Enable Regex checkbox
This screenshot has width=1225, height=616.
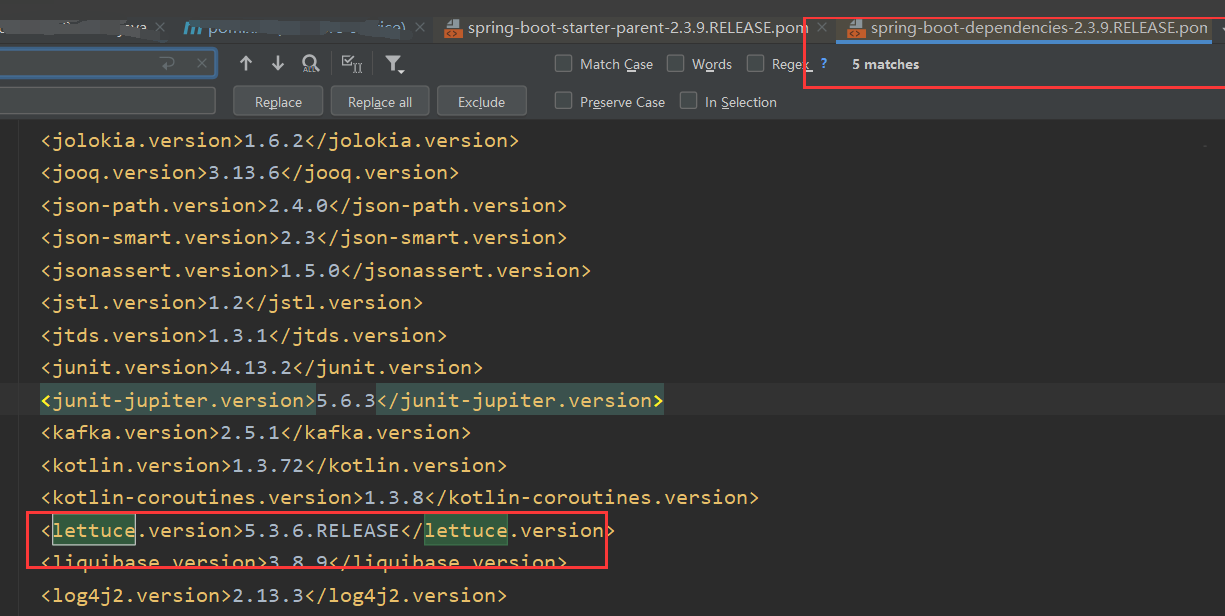point(755,63)
